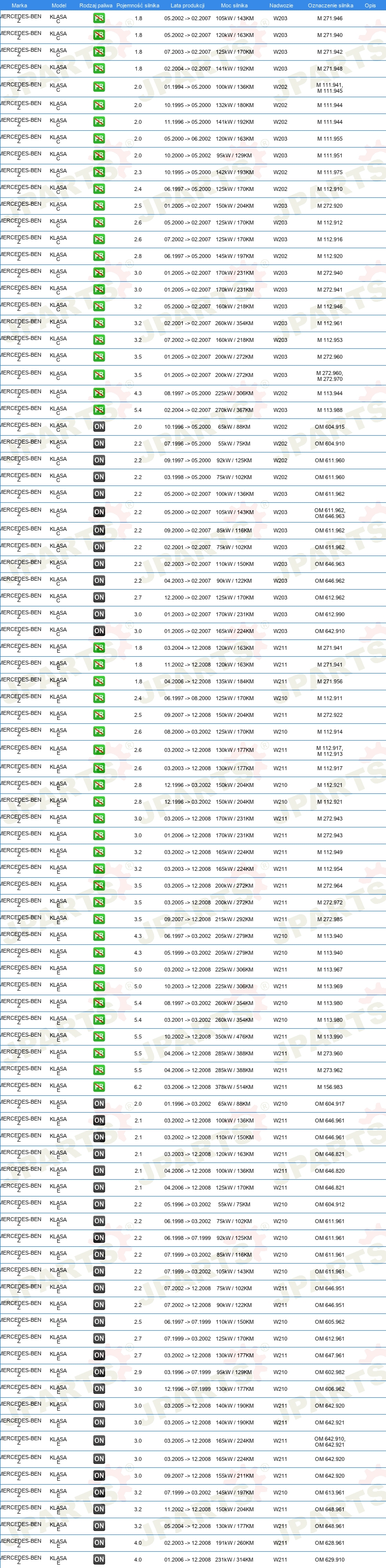
Task: Select the PB icon in the M 112.916 row
Action: point(99,239)
